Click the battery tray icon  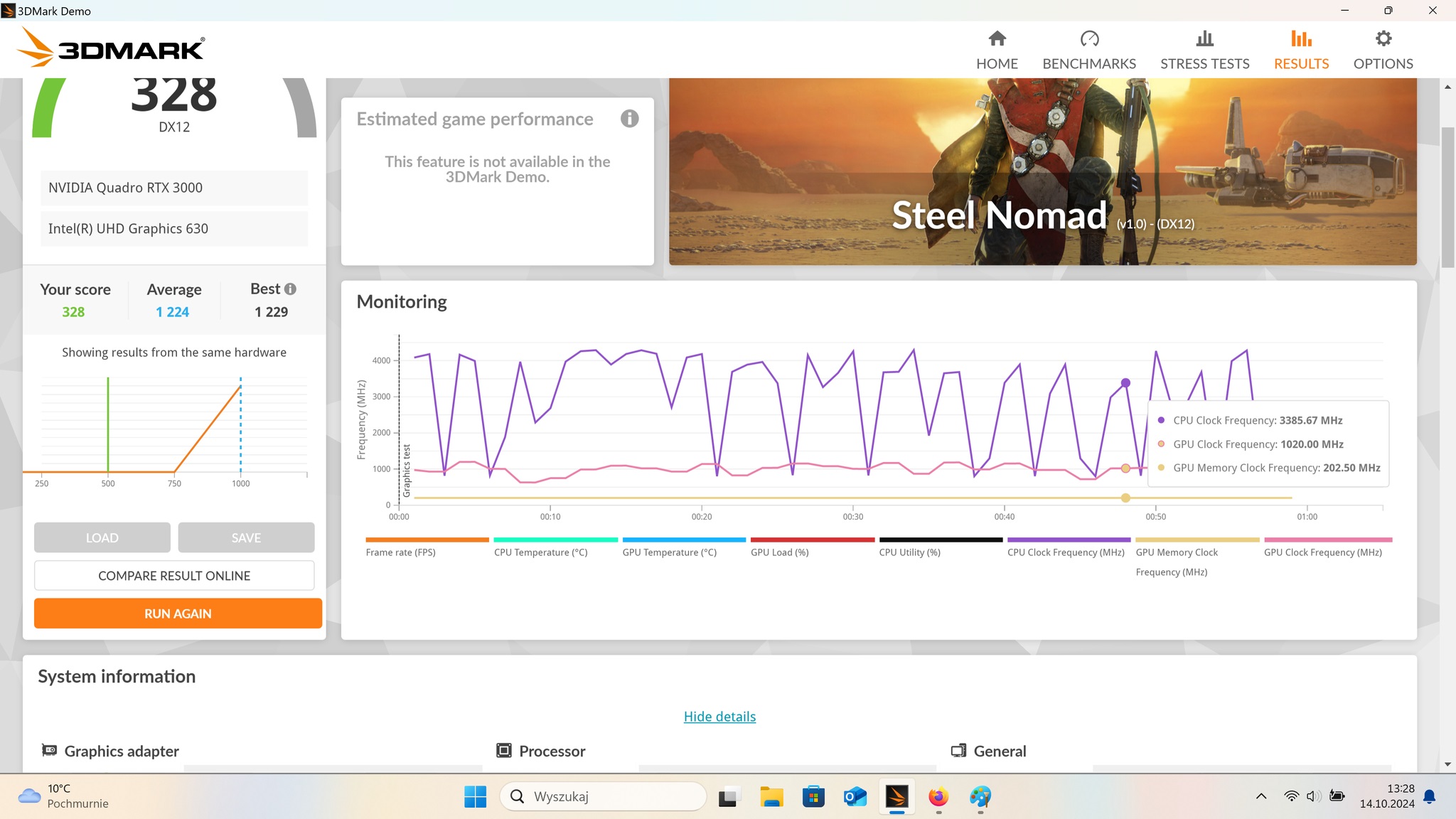(1337, 796)
